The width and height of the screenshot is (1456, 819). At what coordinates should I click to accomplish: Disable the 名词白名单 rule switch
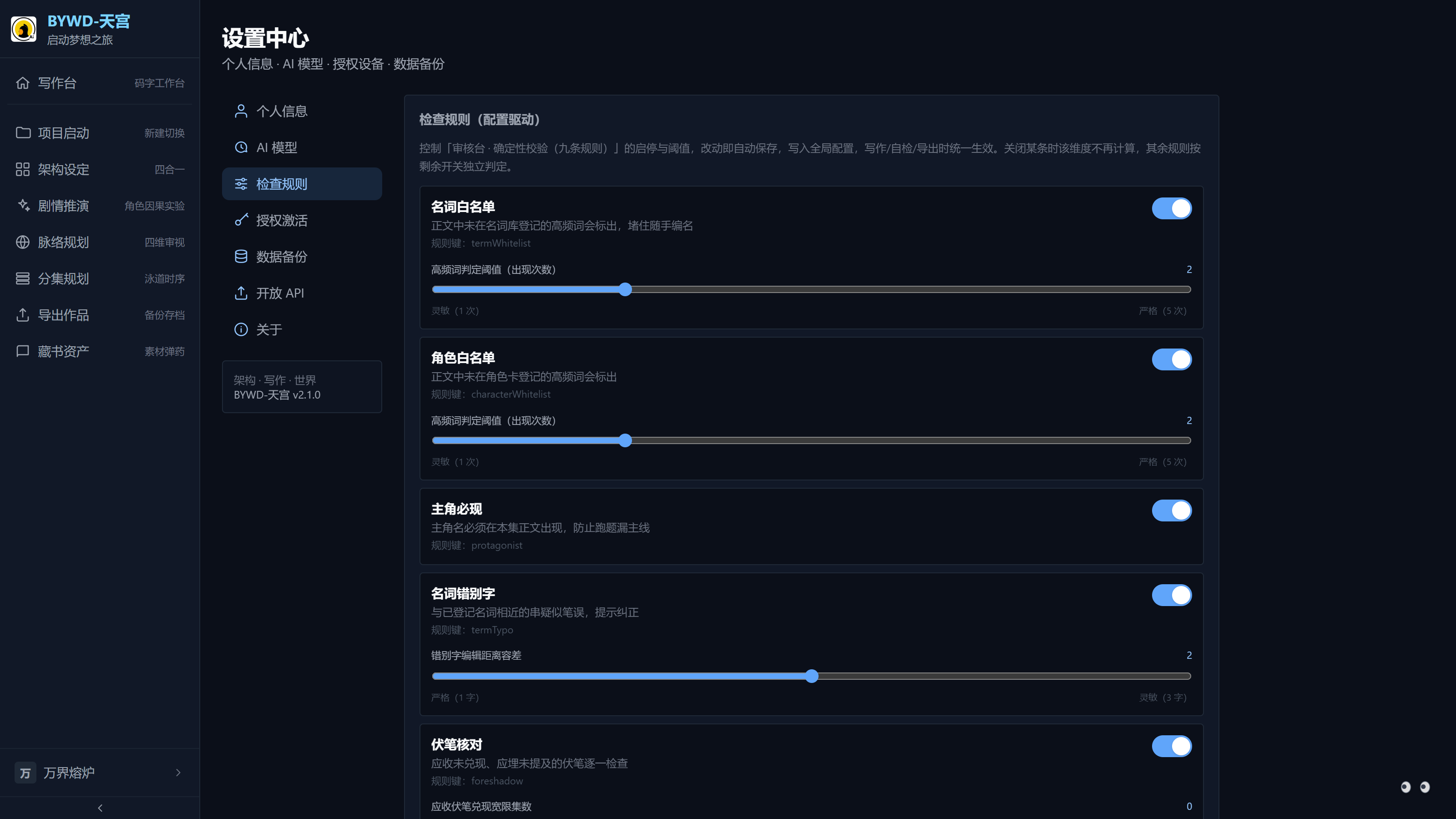pos(1172,208)
